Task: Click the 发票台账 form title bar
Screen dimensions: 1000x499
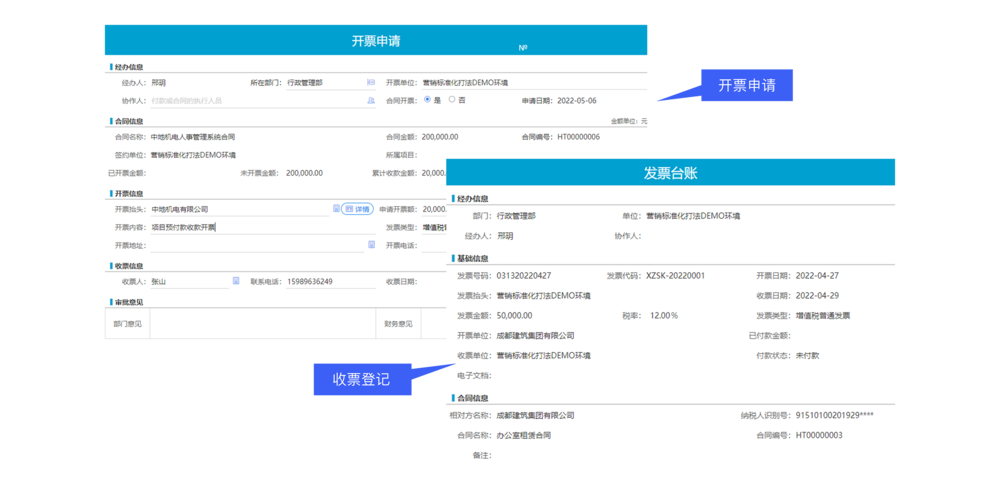Action: click(670, 172)
